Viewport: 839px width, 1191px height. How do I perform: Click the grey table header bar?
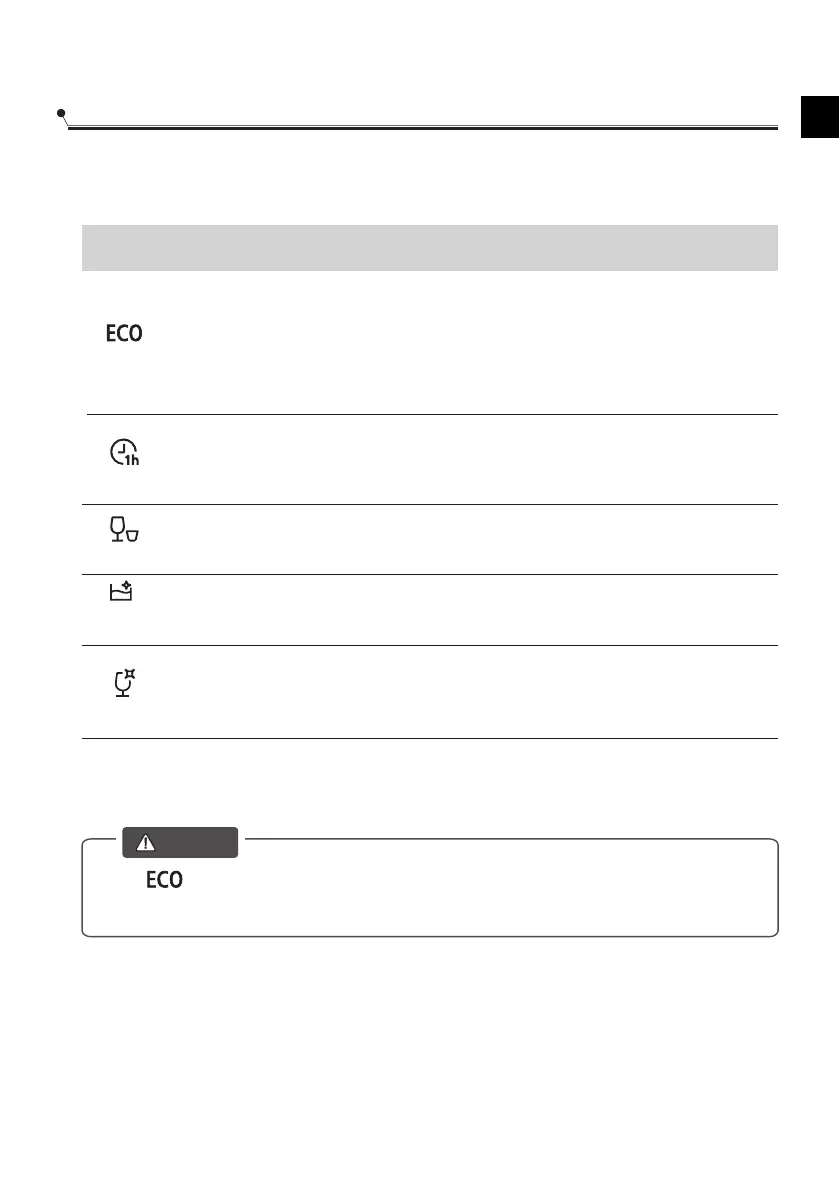click(429, 247)
